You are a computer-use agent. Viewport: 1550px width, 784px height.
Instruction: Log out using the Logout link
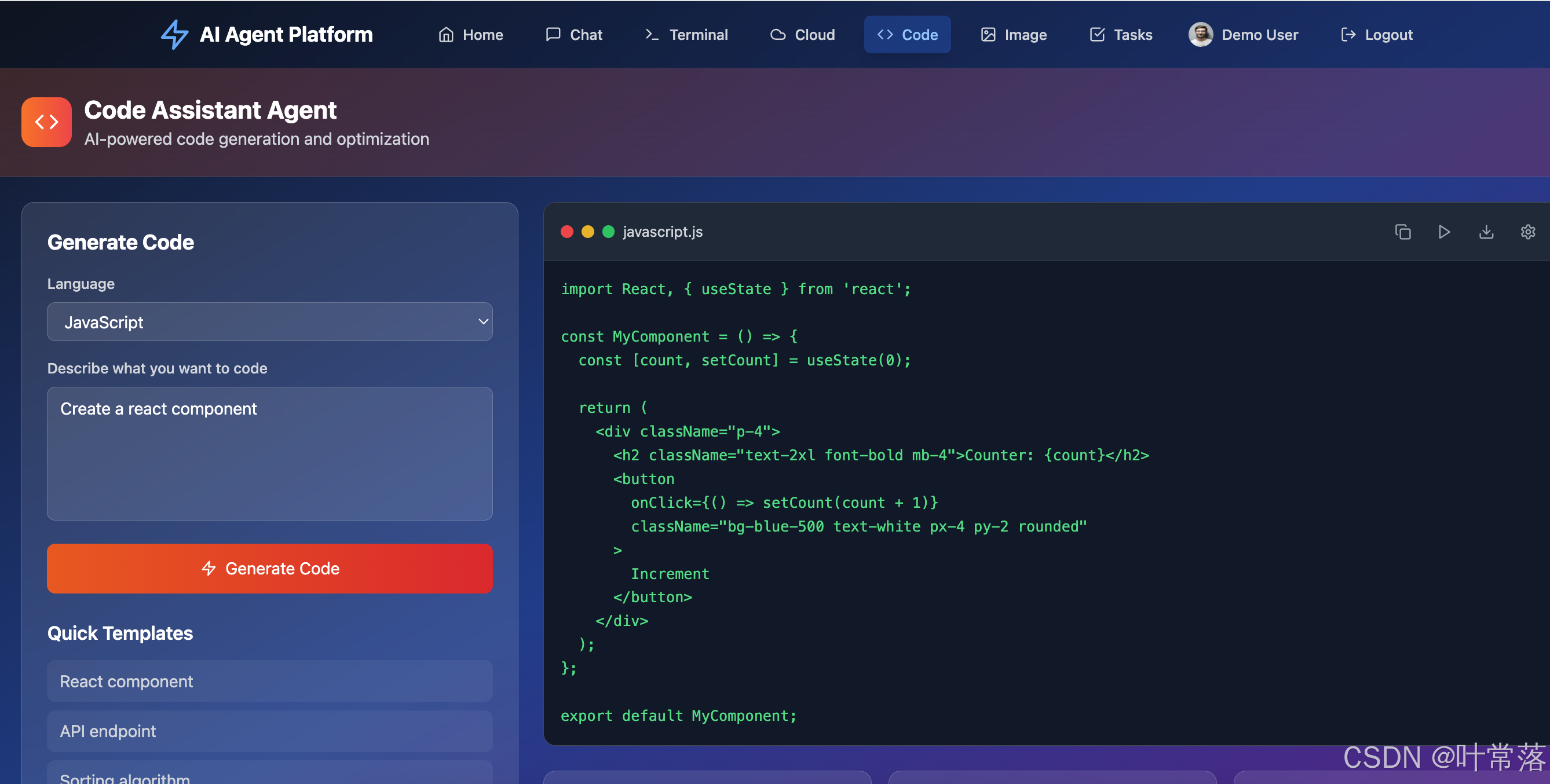pos(1377,35)
